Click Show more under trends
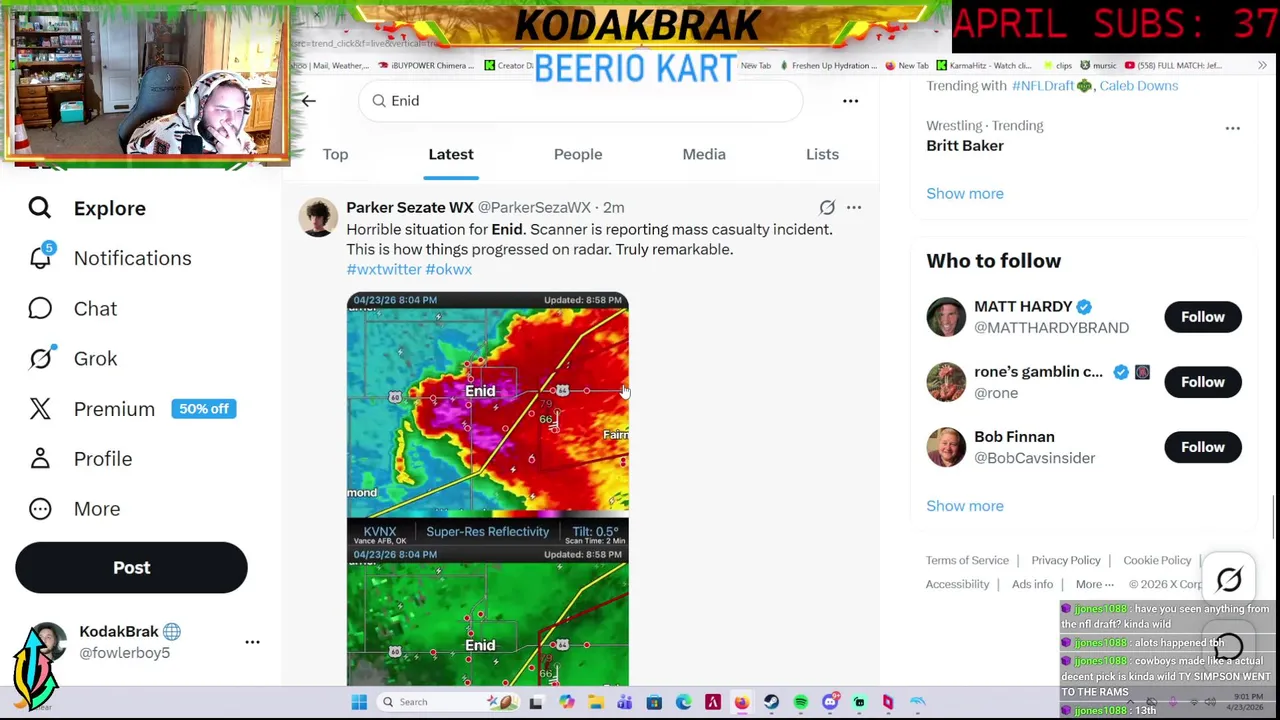 965,193
